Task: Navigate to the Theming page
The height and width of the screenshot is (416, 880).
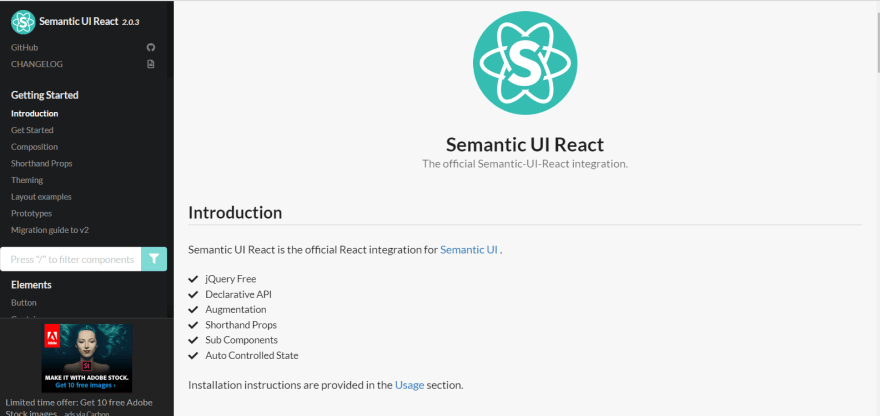Action: pos(27,180)
